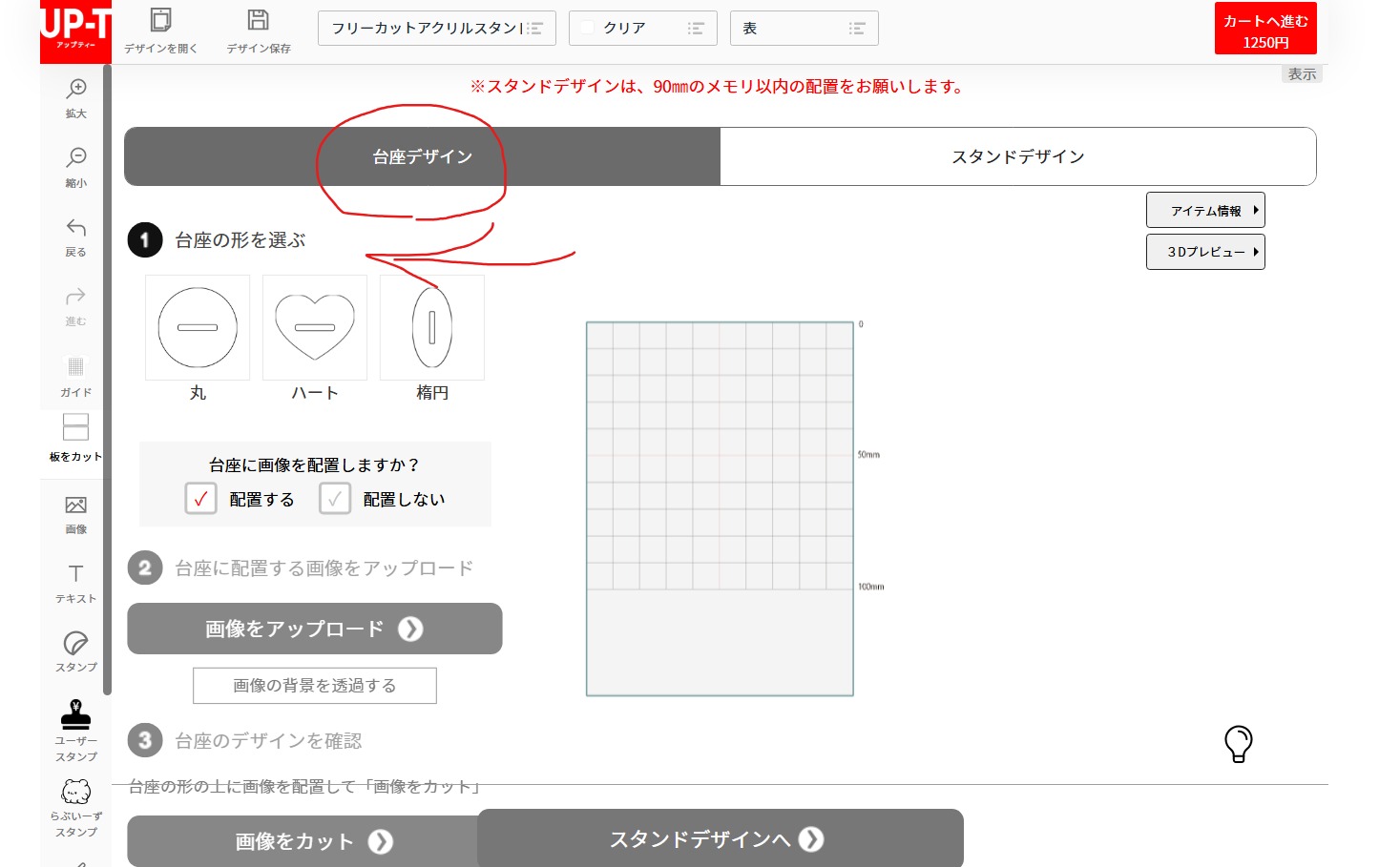This screenshot has width=1400, height=867.
Task: Select the ハート heart base shape
Action: 314,327
